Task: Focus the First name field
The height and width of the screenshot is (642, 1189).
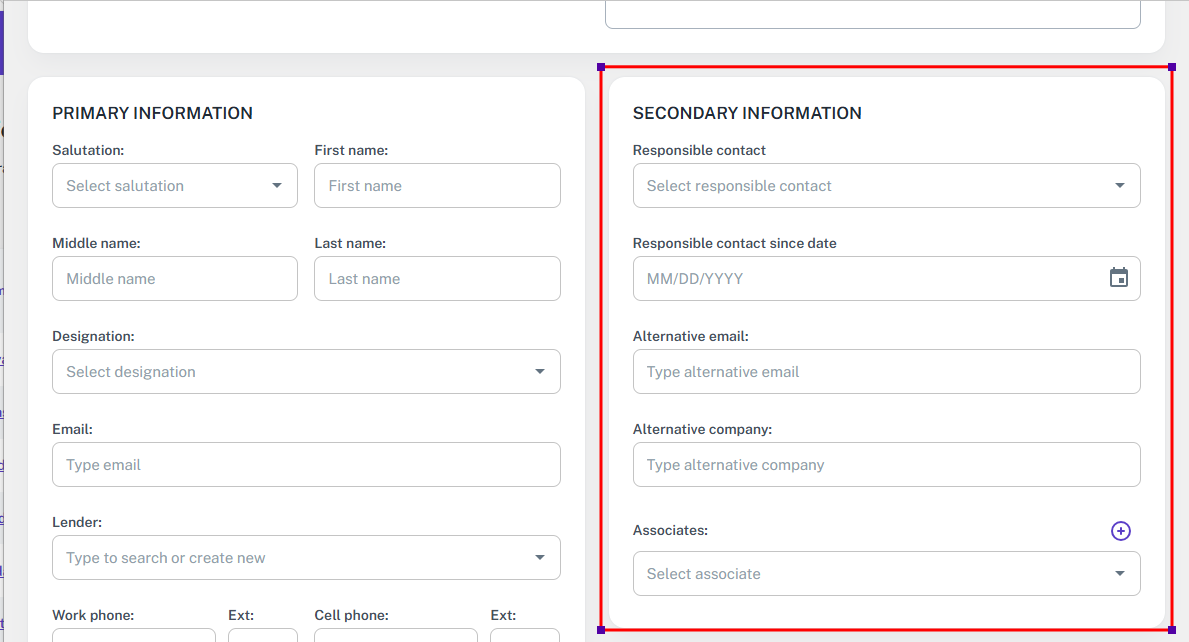Action: tap(437, 186)
